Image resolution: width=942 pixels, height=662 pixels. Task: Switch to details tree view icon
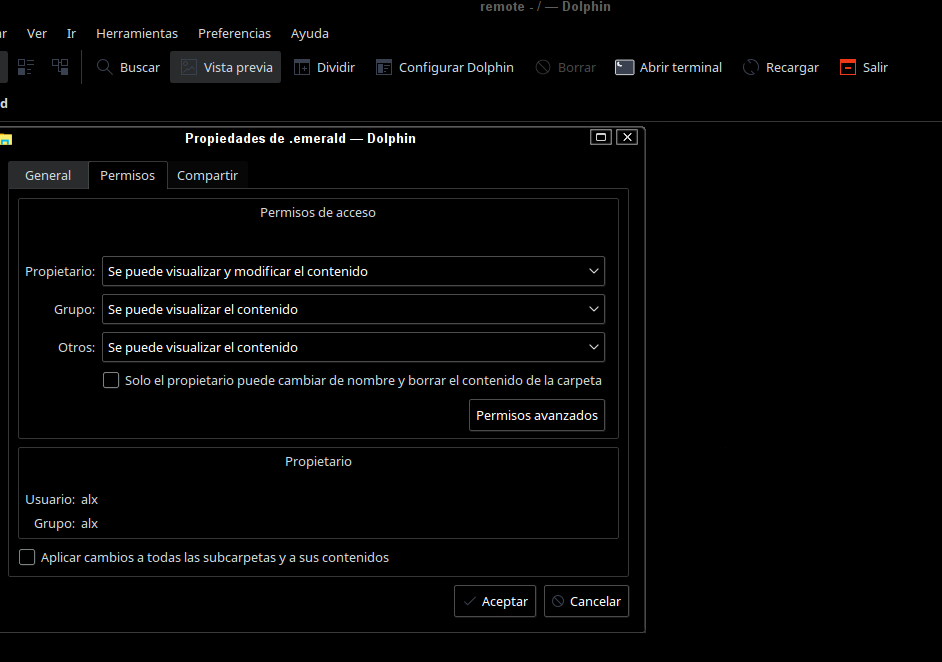pos(60,67)
